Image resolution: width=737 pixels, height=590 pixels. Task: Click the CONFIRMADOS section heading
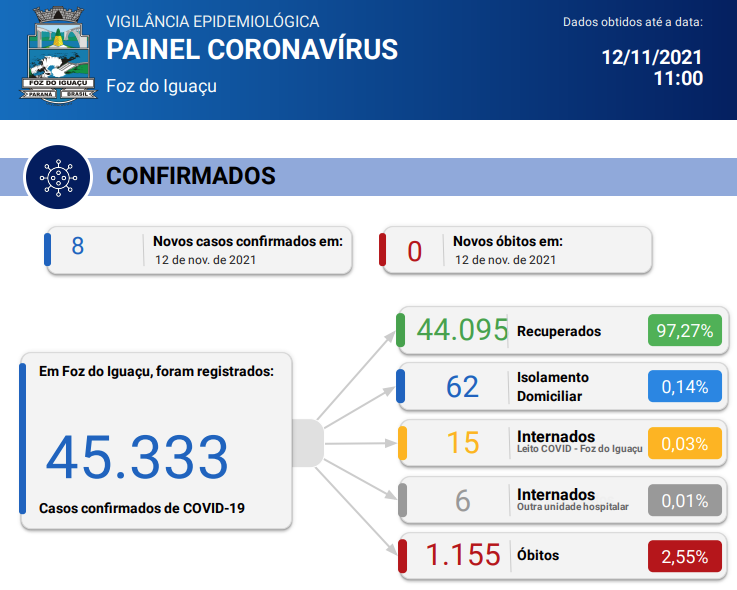191,176
